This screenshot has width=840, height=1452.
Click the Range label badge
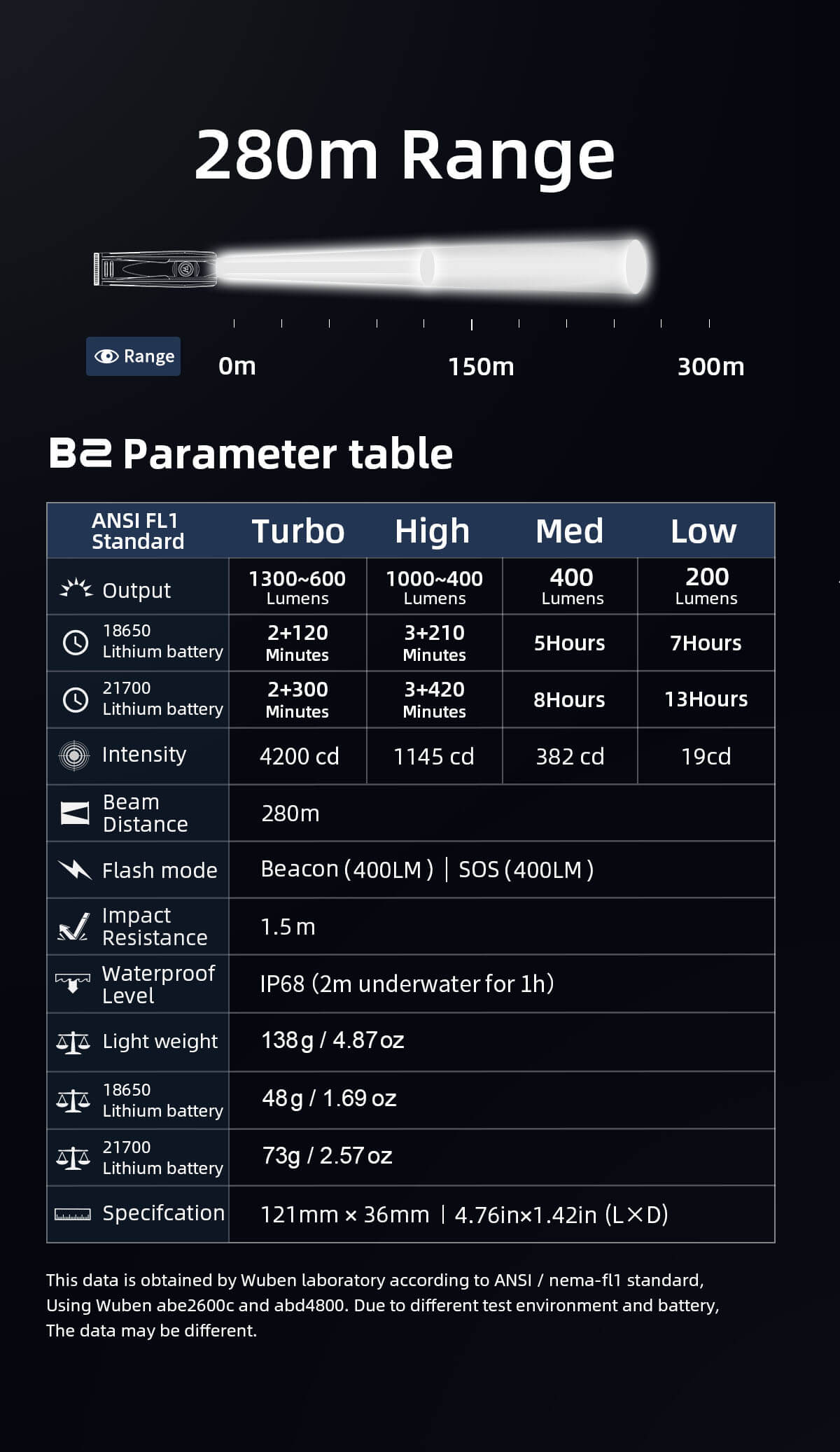coord(134,356)
